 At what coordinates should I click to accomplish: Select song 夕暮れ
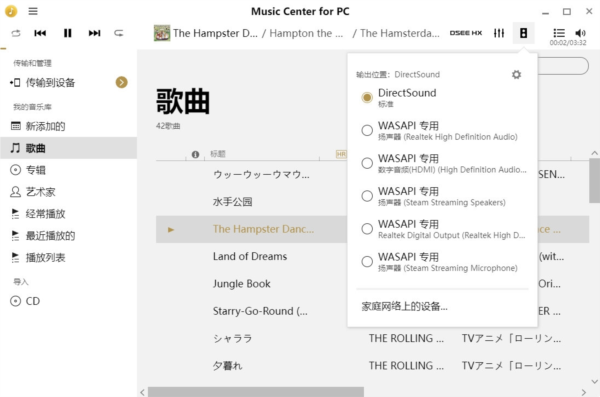(227, 366)
